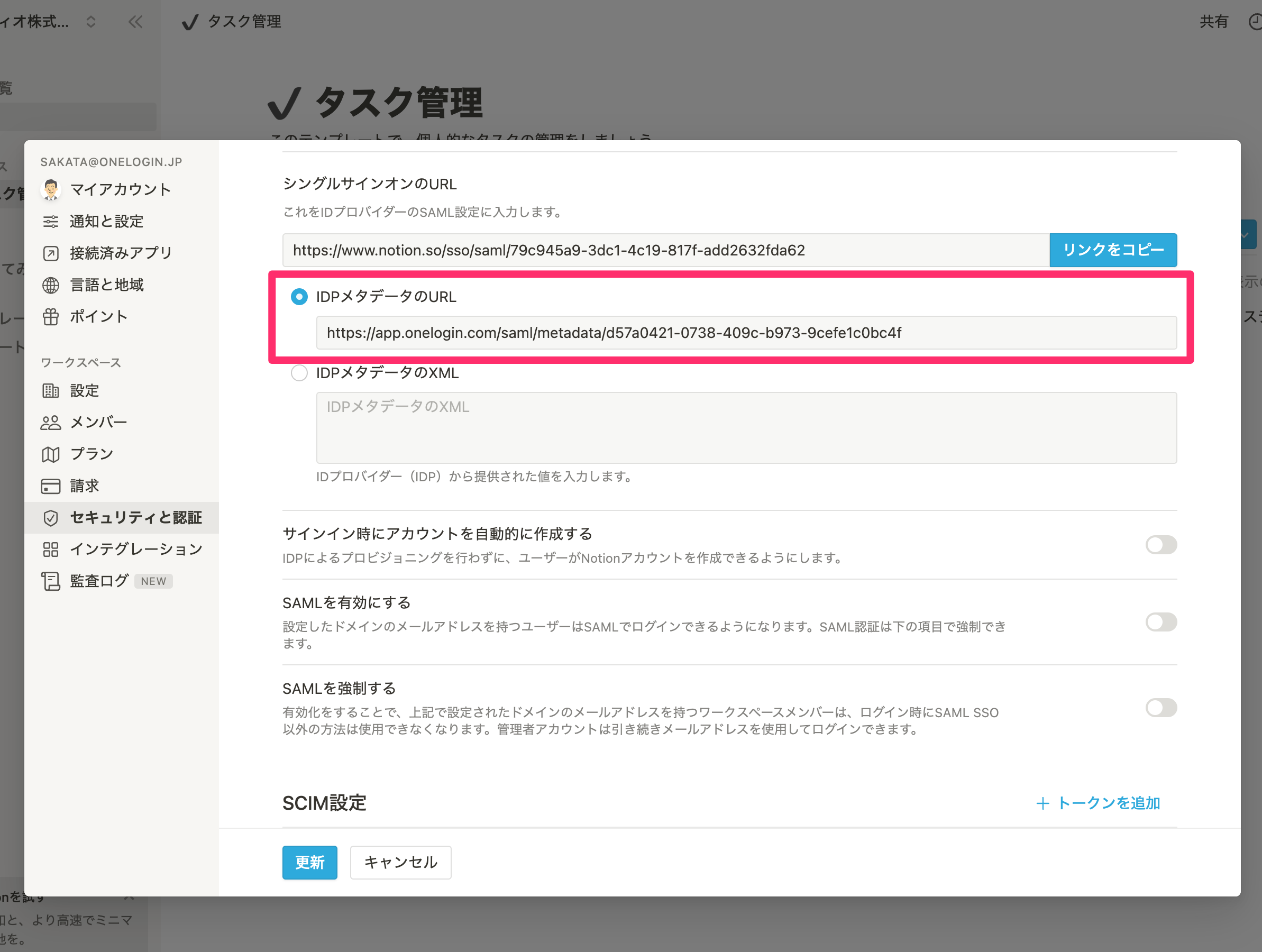1262x952 pixels.
Task: Click the 設定 building icon
Action: pos(51,391)
